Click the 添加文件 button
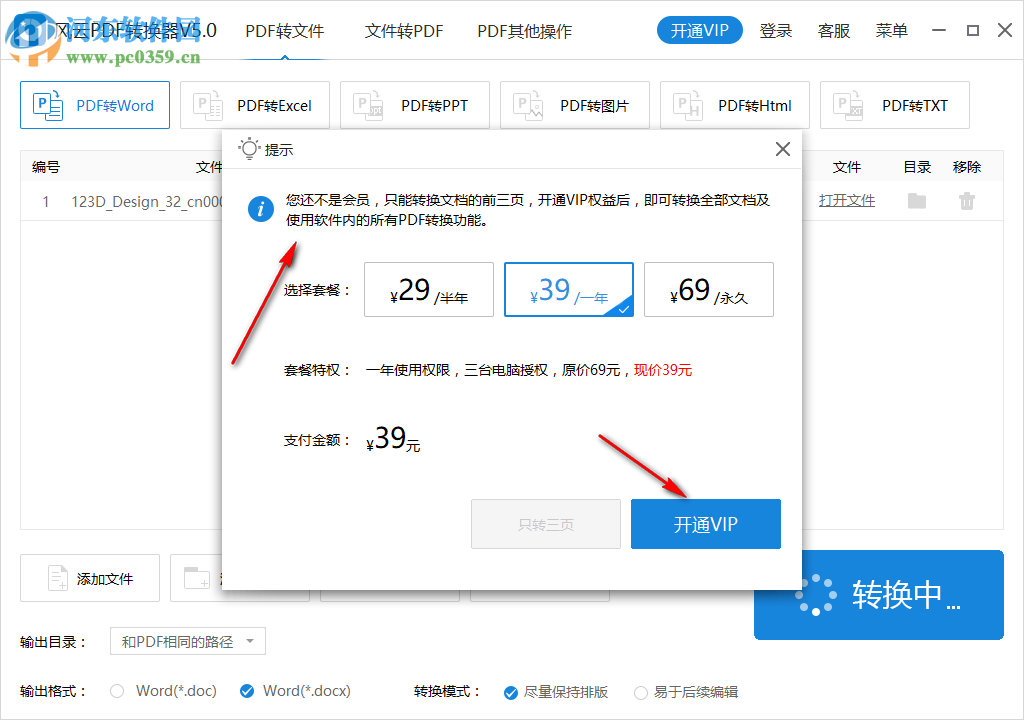Image resolution: width=1024 pixels, height=720 pixels. (x=89, y=577)
